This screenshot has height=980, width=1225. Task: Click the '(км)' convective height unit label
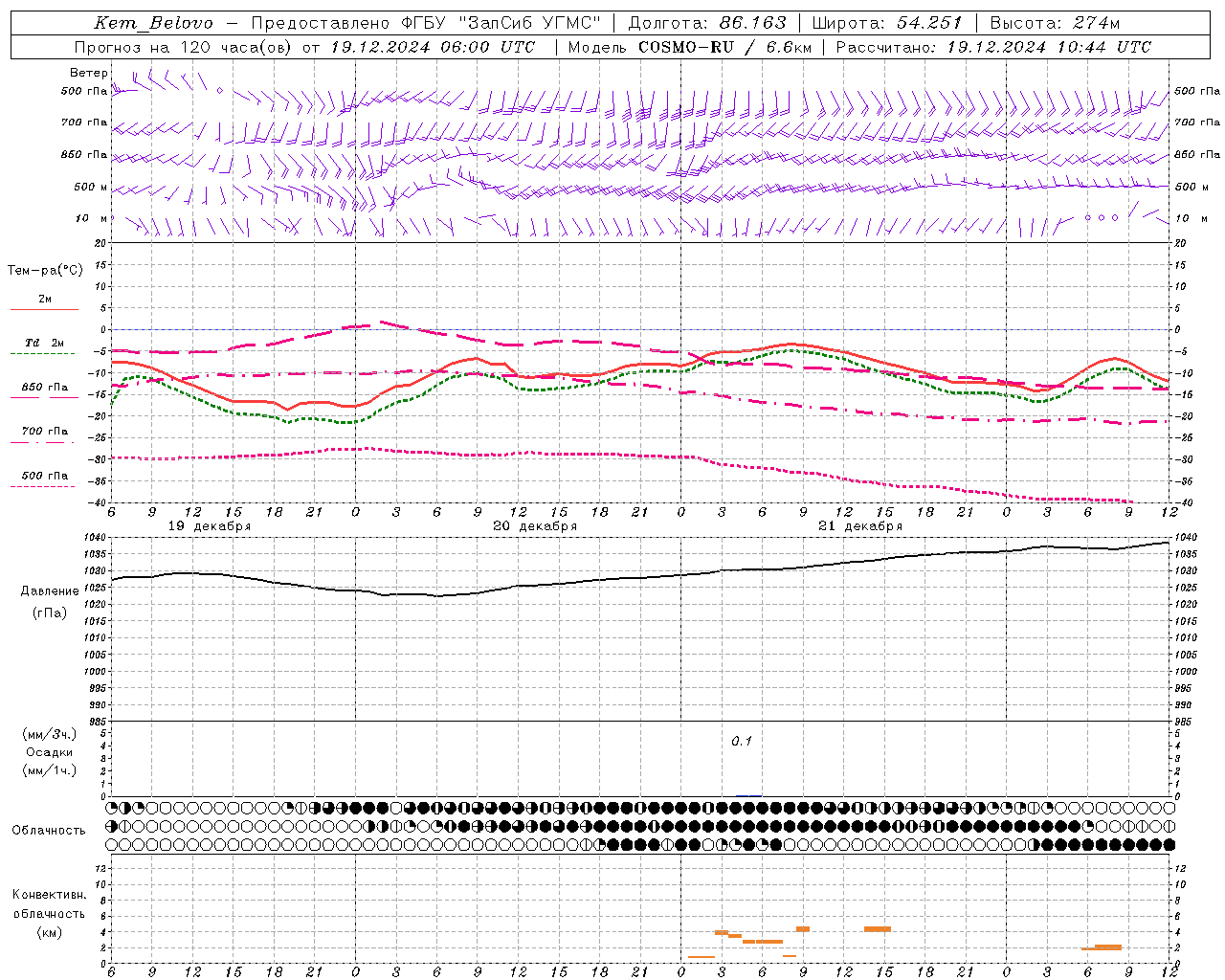pos(50,932)
